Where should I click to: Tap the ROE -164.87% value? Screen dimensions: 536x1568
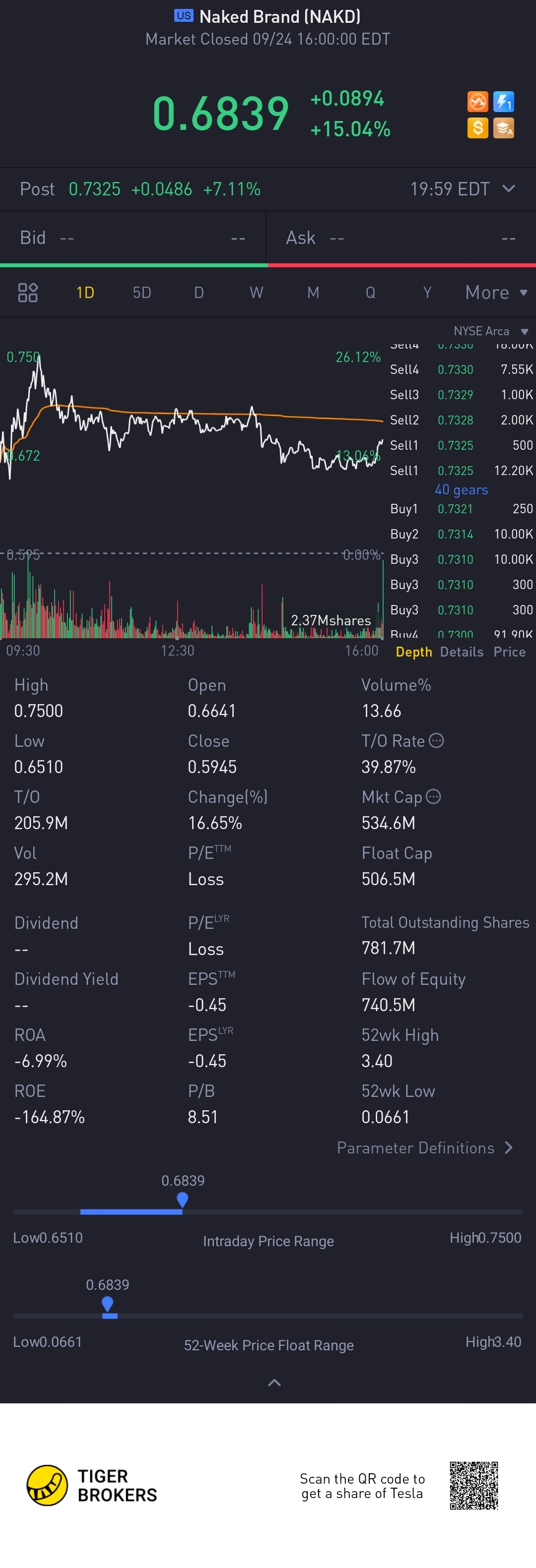pos(49,1116)
